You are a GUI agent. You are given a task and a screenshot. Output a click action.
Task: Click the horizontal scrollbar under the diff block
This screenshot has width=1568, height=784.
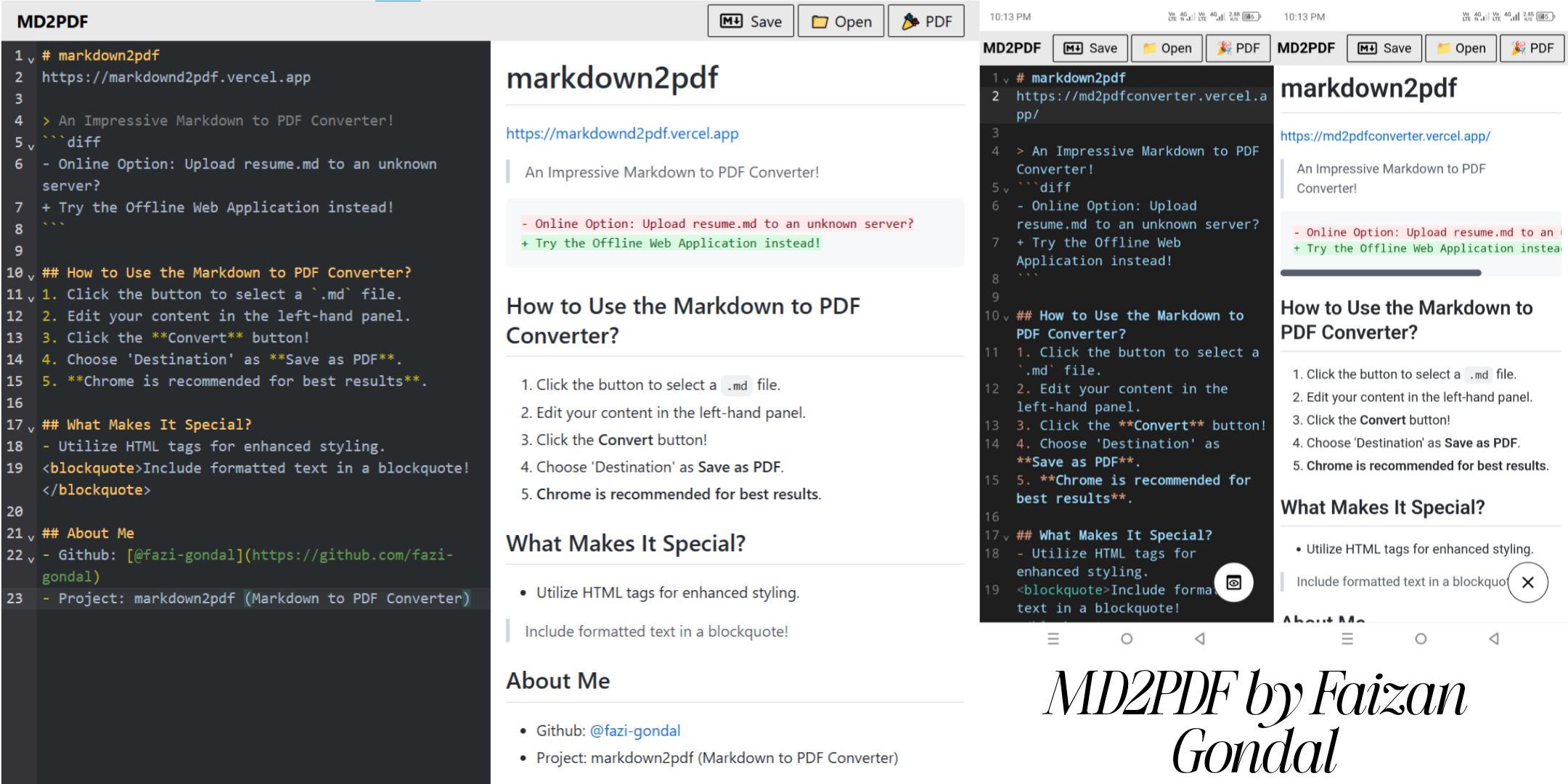point(1380,272)
